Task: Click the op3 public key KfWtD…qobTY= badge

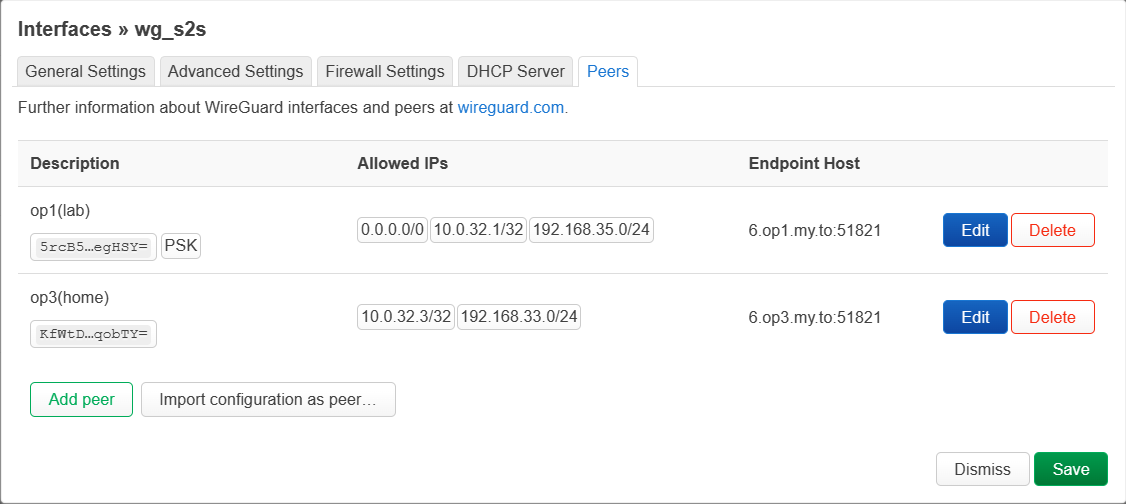Action: click(93, 334)
